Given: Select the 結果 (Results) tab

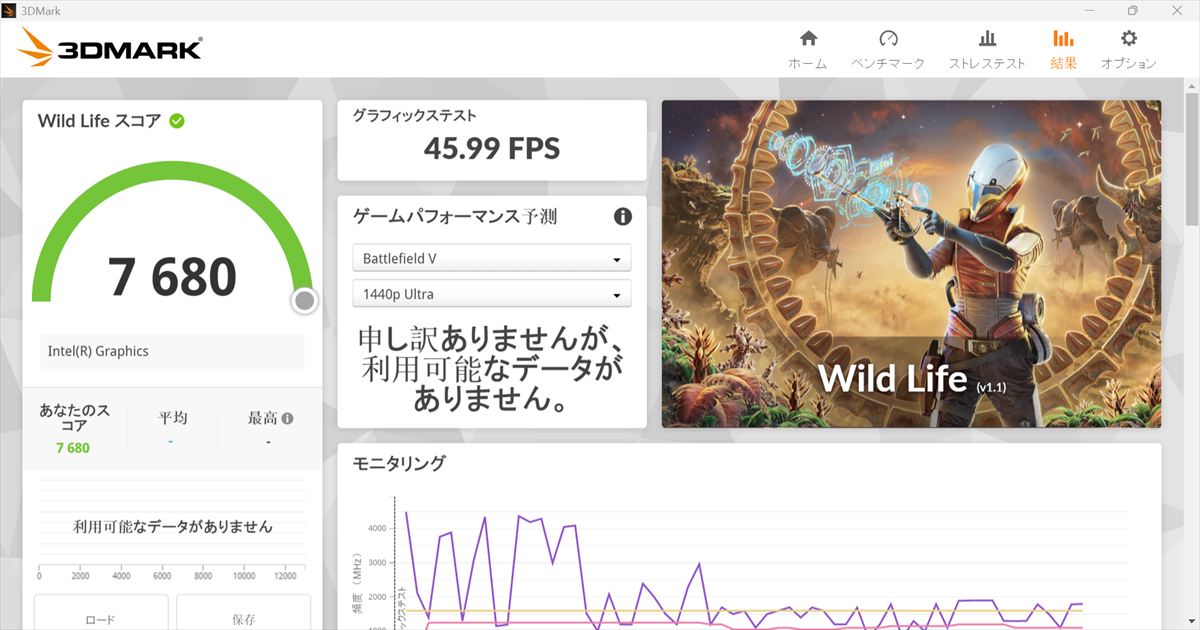Looking at the screenshot, I should click(1063, 49).
